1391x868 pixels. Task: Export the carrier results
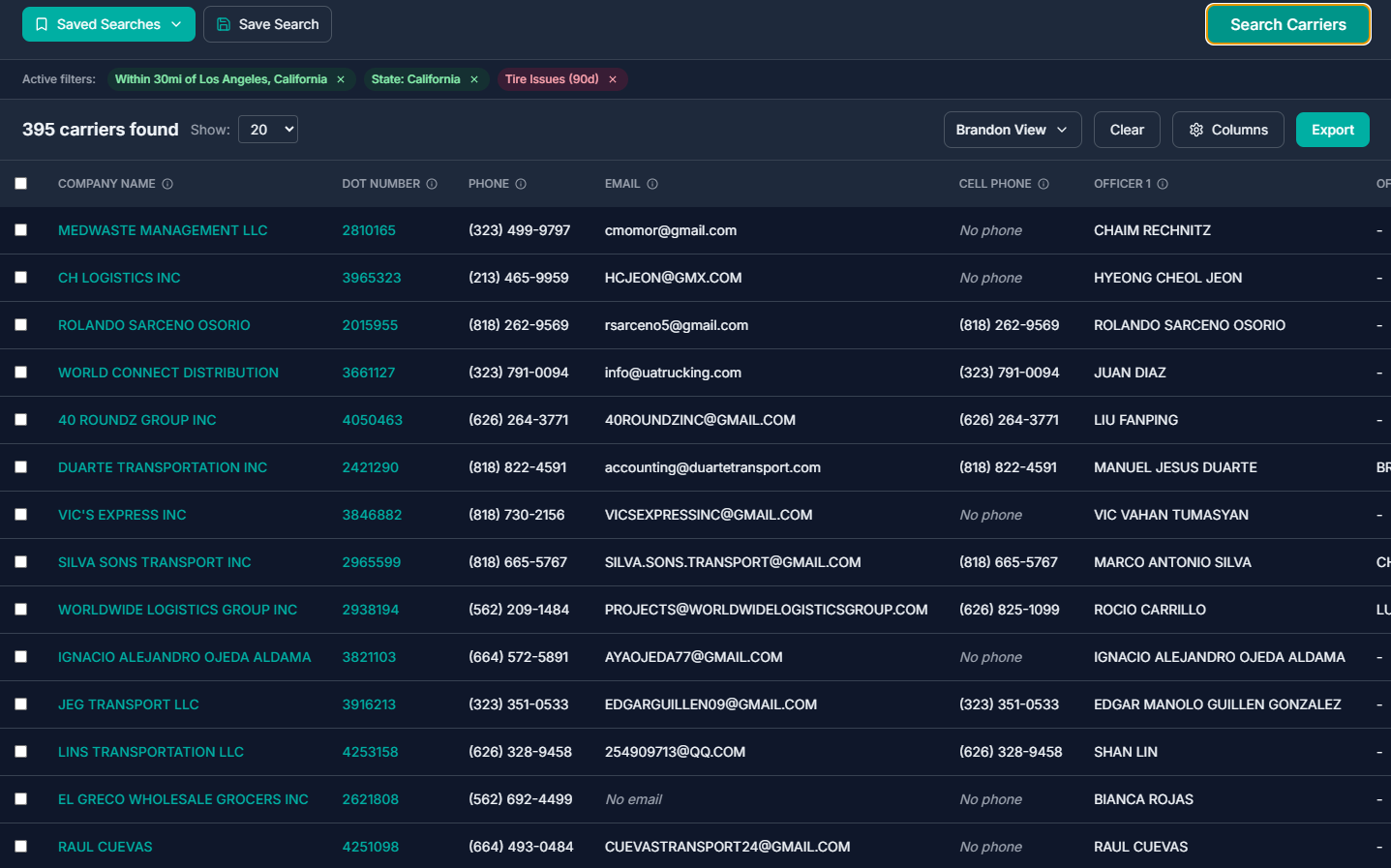click(x=1332, y=130)
